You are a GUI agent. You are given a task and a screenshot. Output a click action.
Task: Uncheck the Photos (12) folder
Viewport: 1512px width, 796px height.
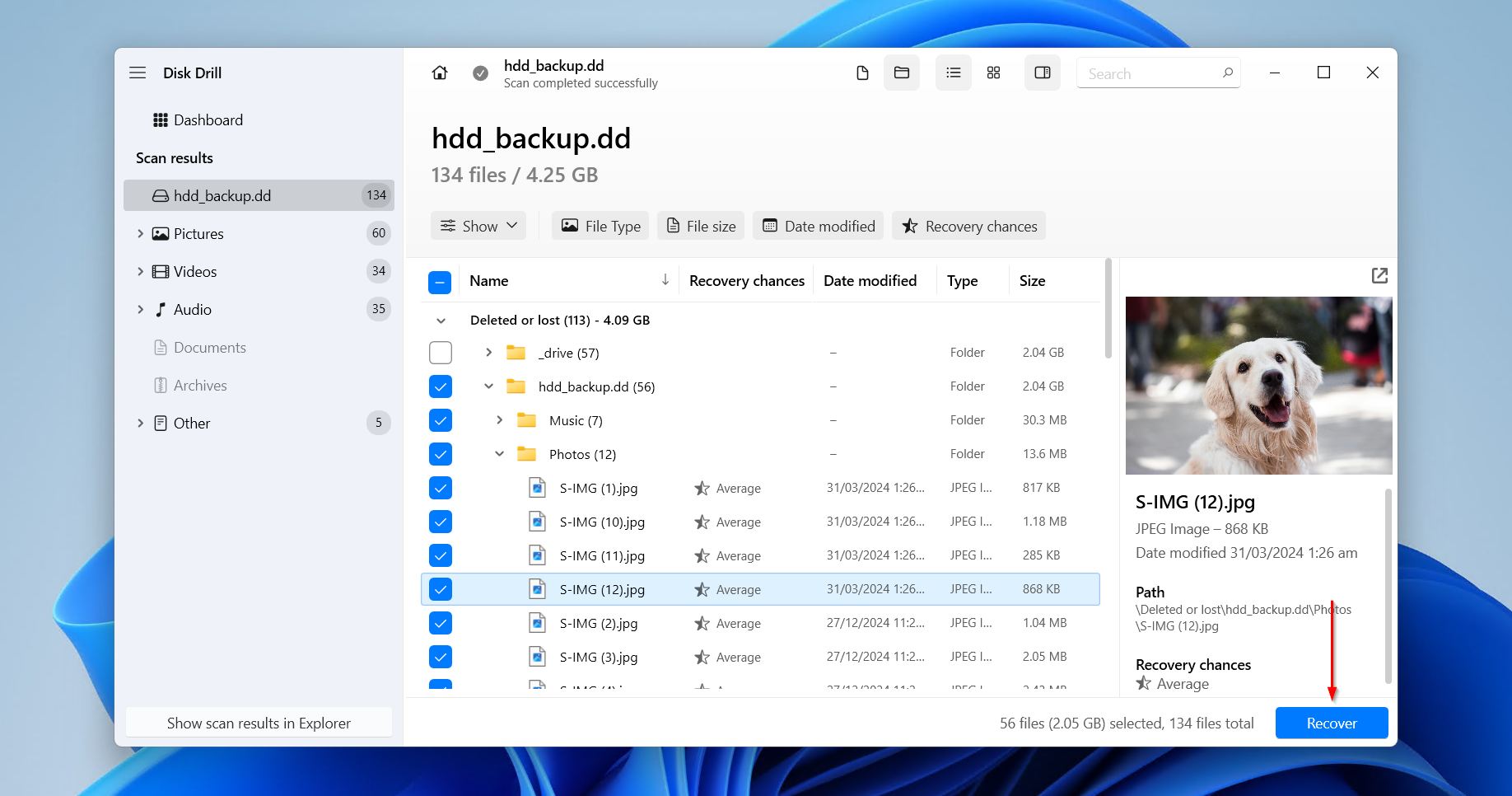point(441,453)
